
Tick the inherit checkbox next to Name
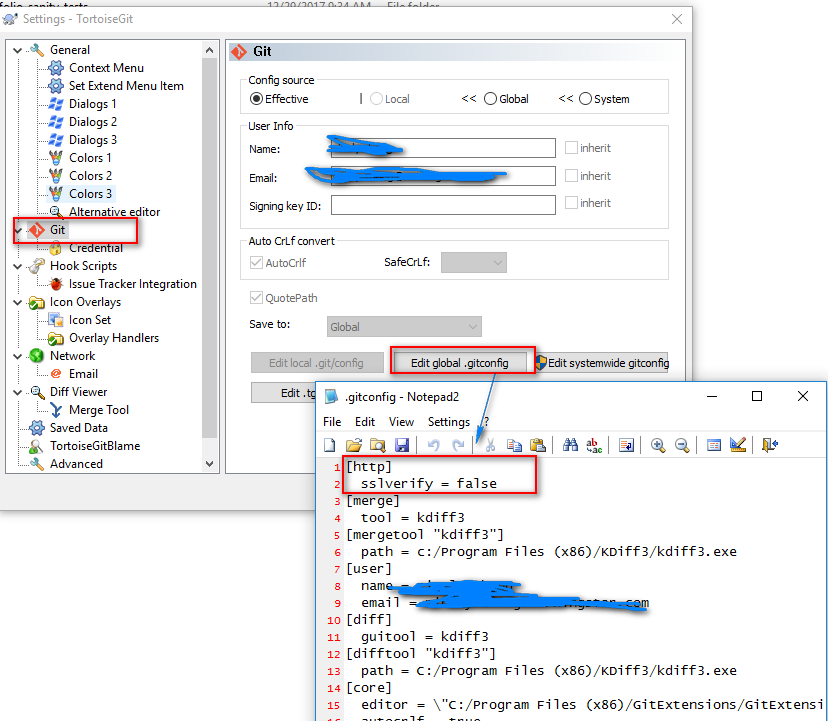click(x=571, y=147)
